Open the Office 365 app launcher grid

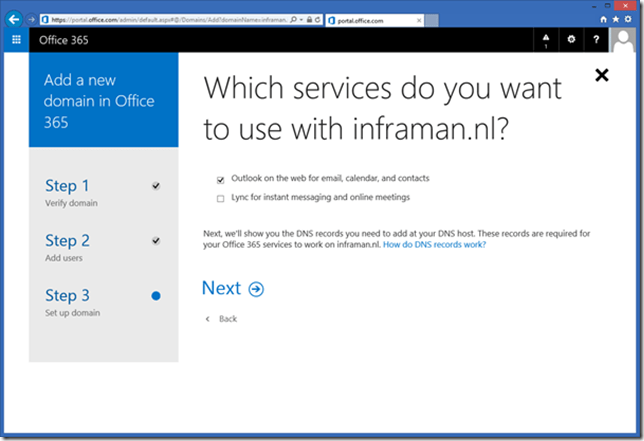16,40
